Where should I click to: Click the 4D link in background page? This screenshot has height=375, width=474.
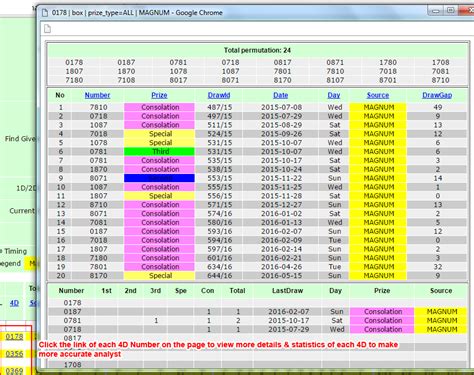(x=14, y=303)
